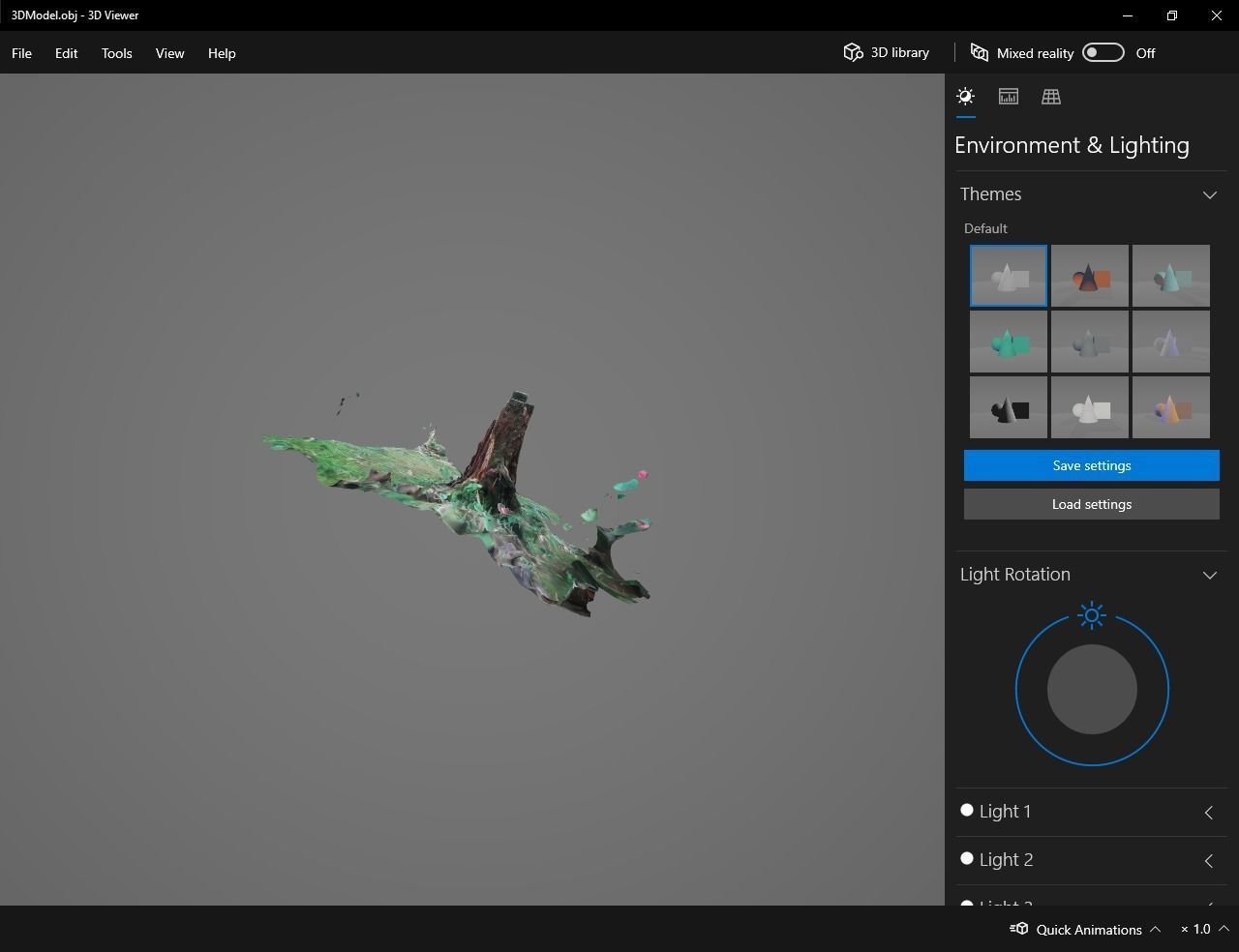Open the File menu

21,53
